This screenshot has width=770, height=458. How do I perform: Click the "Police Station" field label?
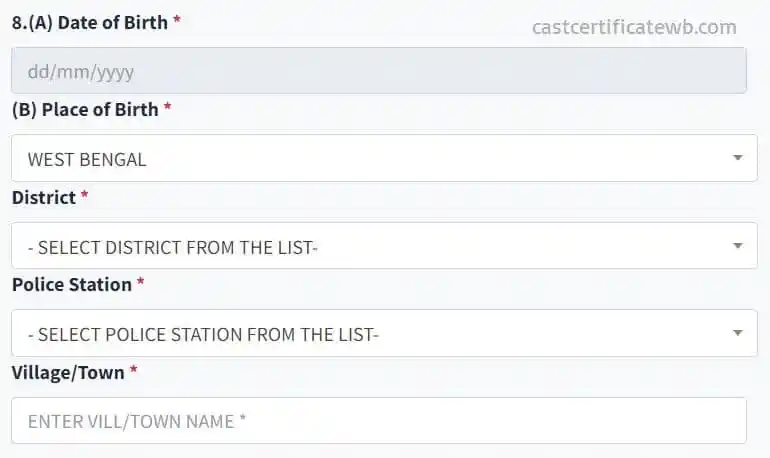71,284
